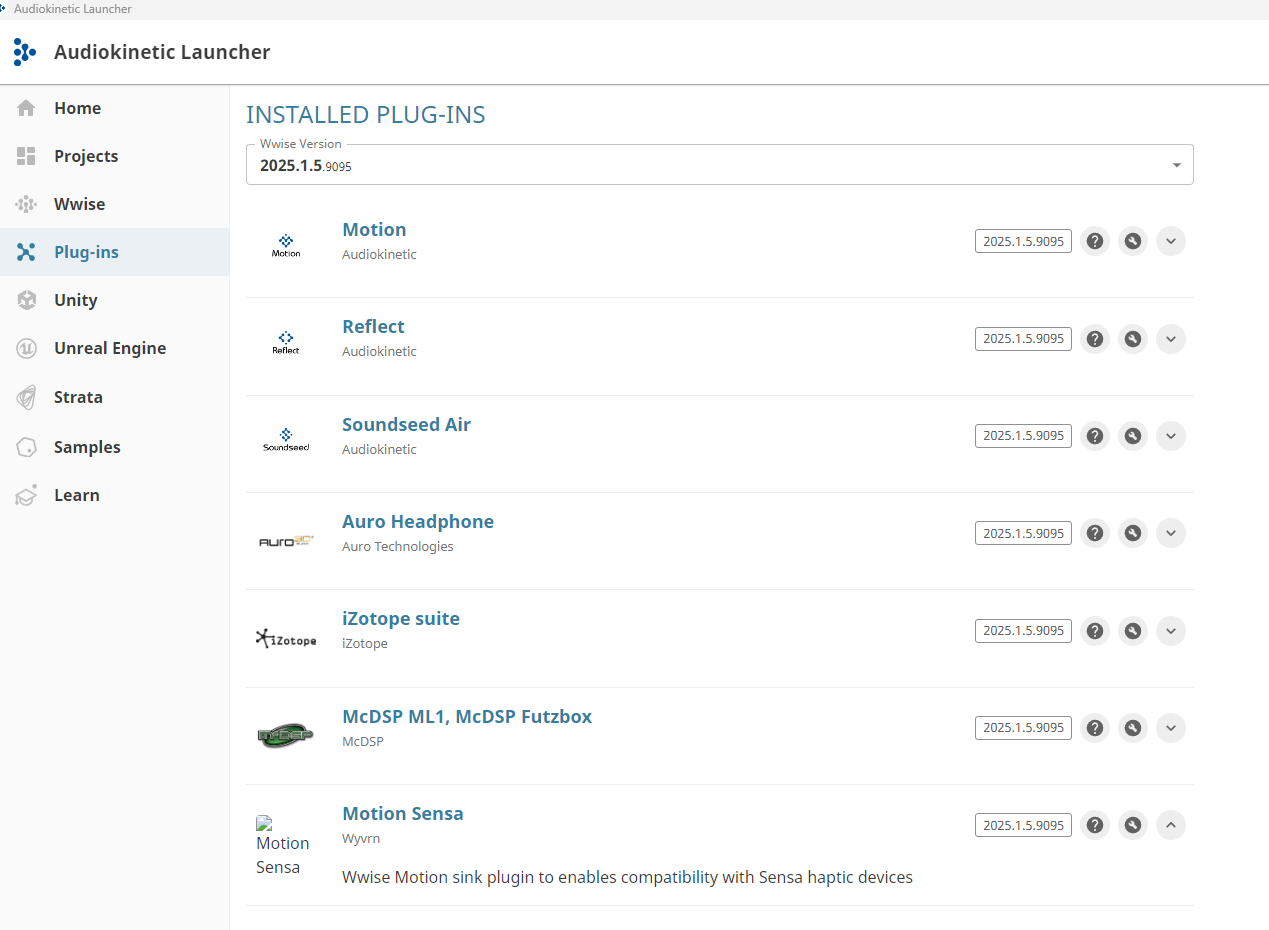Click wrench icon for Soundseed Air
This screenshot has width=1269, height=930.
tap(1132, 436)
